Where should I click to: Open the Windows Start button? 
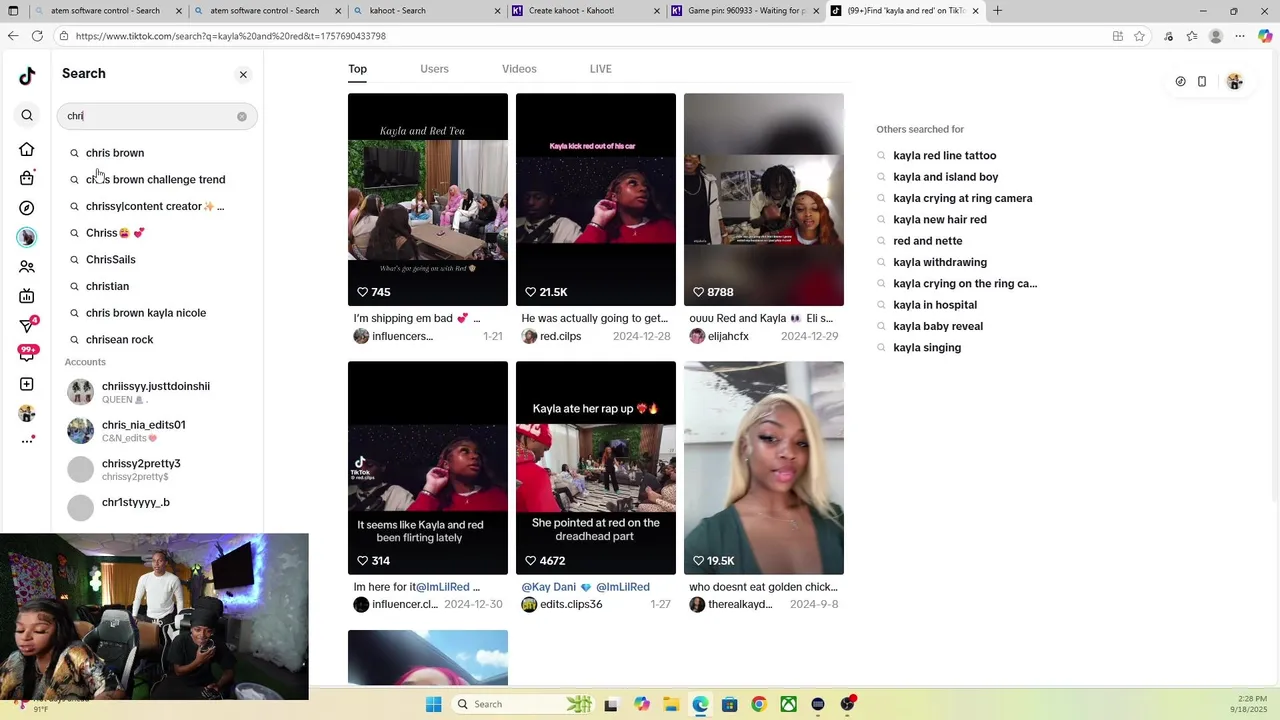pos(433,704)
